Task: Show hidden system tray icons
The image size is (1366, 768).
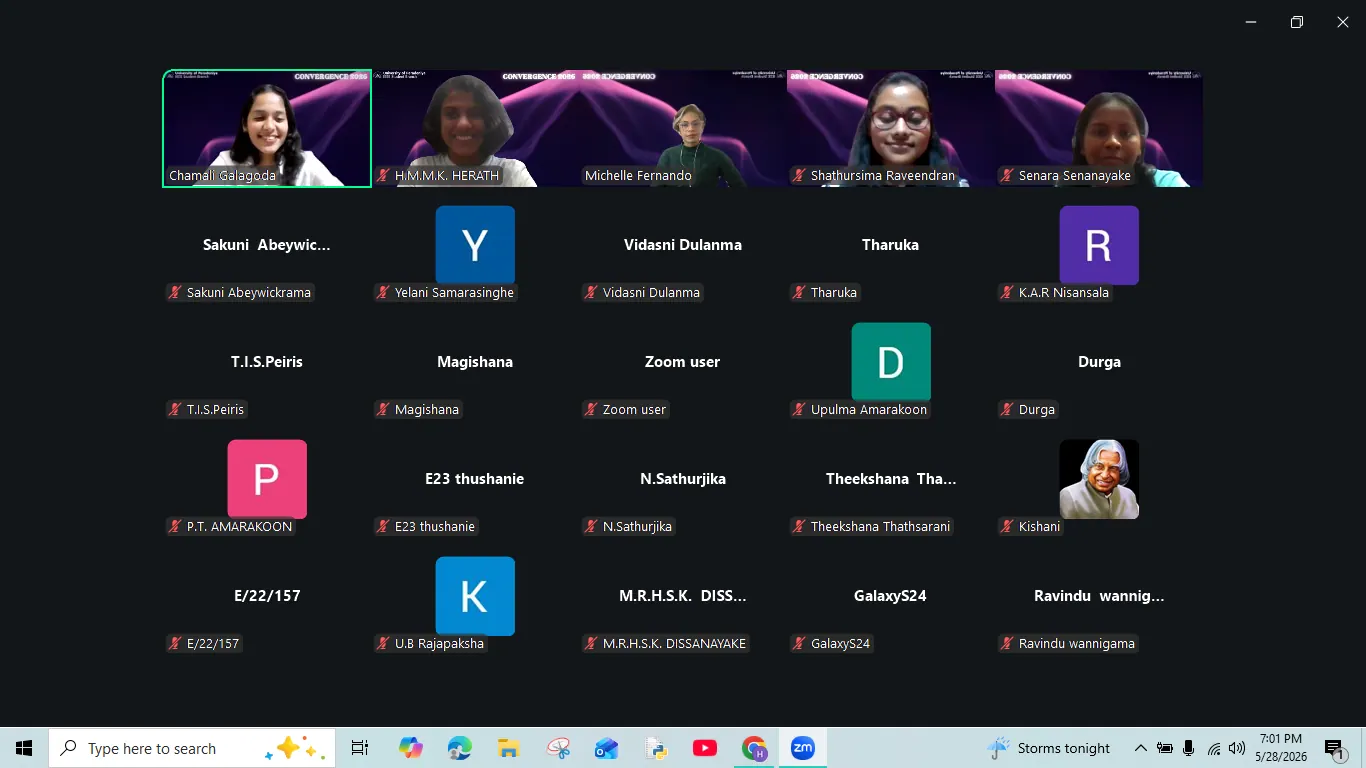Action: pos(1140,748)
